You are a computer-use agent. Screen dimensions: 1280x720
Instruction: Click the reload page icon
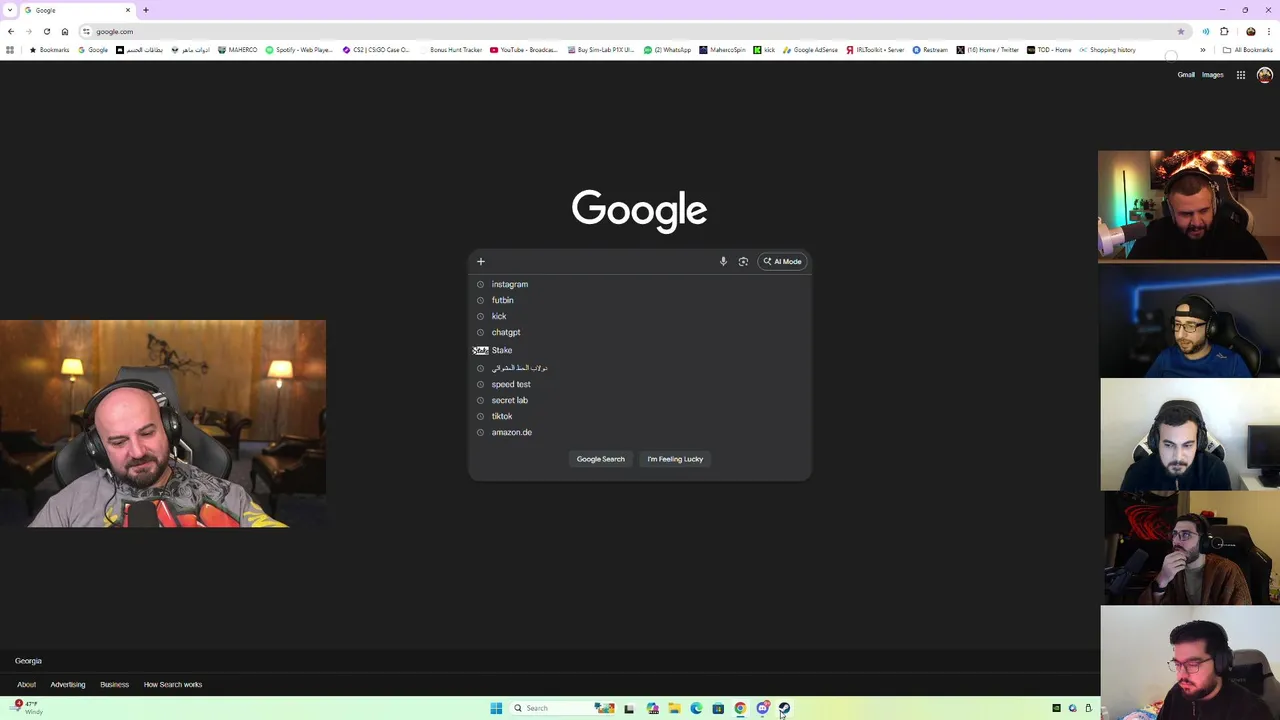click(x=47, y=31)
